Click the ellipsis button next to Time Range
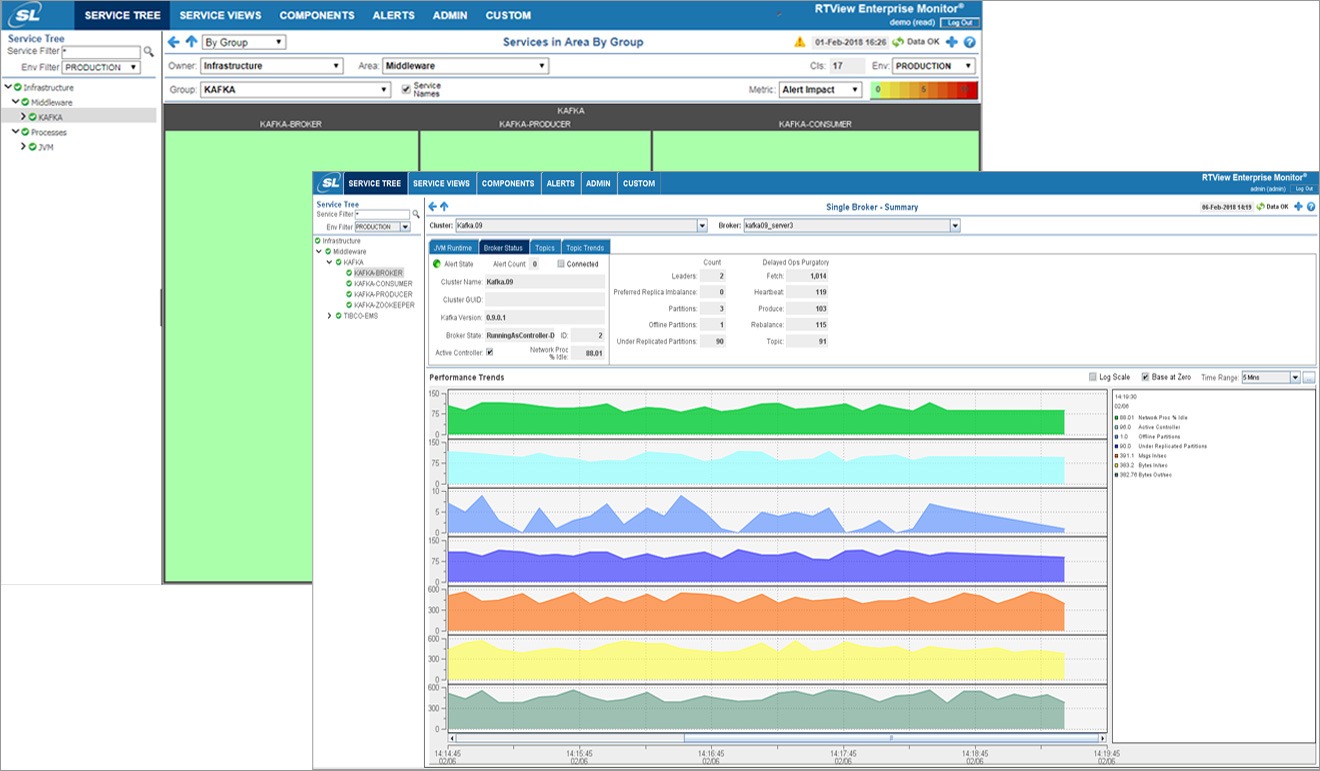Image resolution: width=1320 pixels, height=771 pixels. tap(1309, 377)
